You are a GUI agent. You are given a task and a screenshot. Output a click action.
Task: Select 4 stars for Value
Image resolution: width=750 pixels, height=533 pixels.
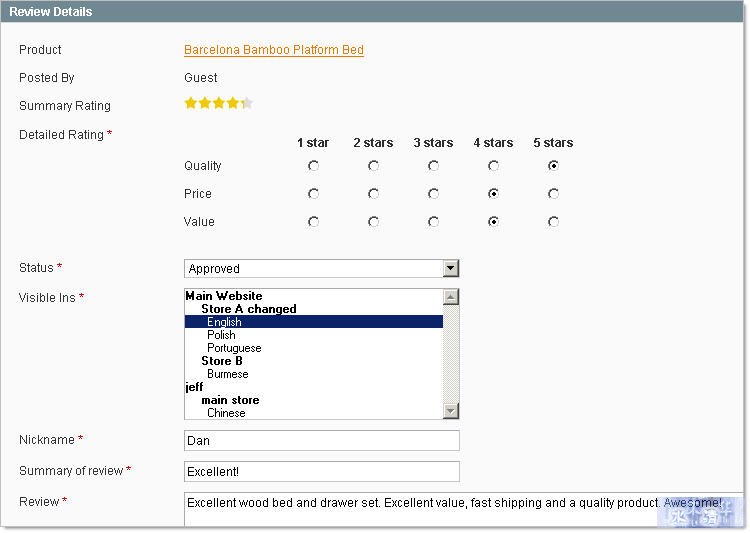click(x=493, y=222)
